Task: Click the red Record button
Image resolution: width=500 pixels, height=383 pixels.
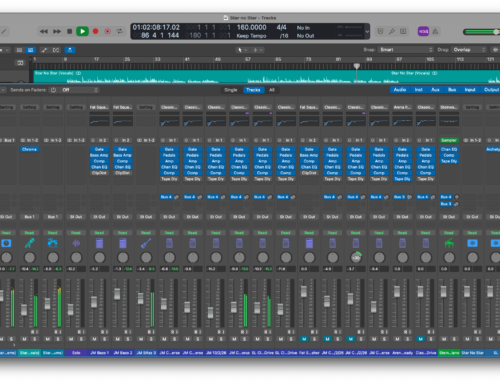Action: [96, 31]
